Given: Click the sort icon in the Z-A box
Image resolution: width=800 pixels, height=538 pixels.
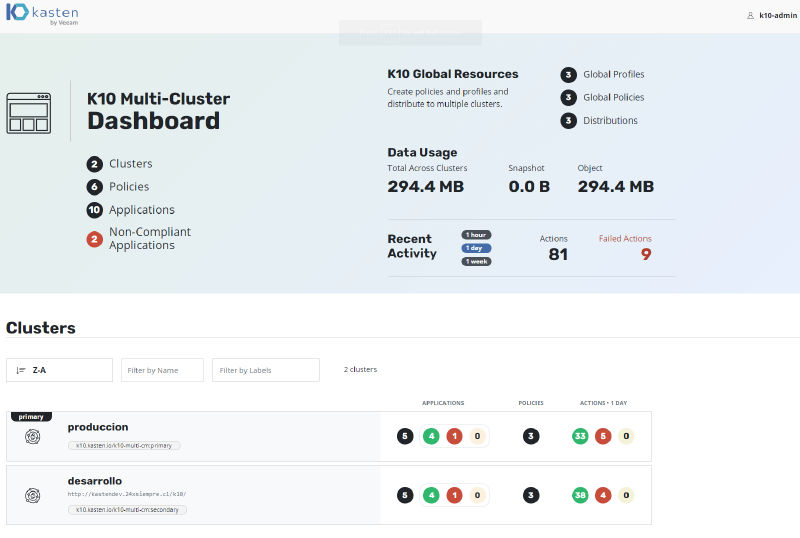Looking at the screenshot, I should click(x=21, y=371).
